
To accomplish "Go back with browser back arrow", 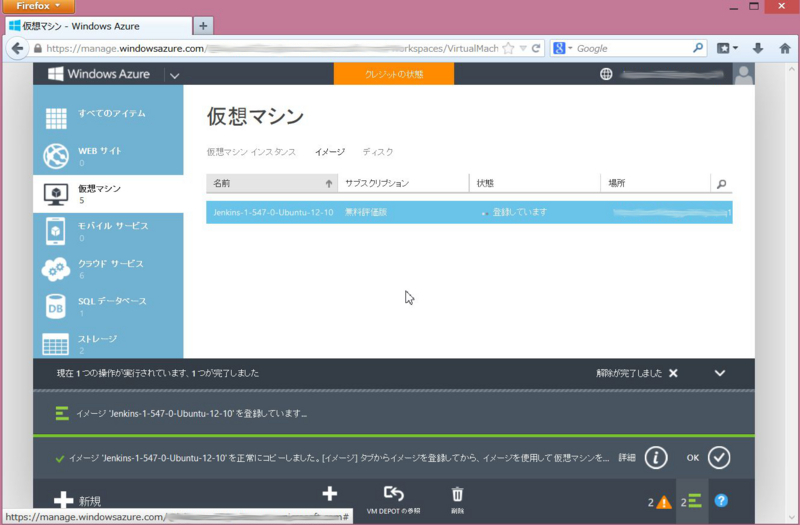I will pos(17,48).
